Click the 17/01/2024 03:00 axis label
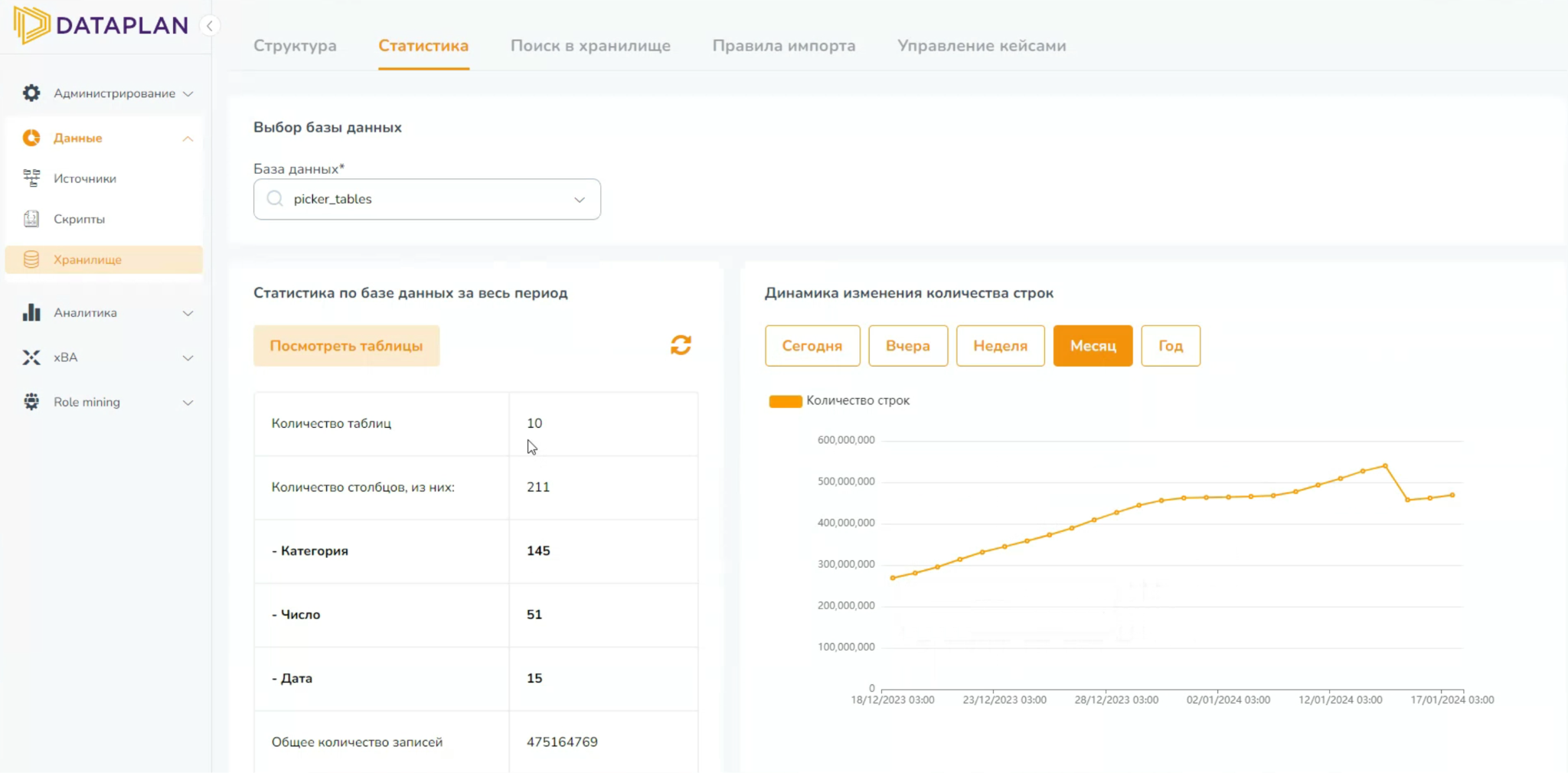The image size is (1568, 773). [1452, 700]
